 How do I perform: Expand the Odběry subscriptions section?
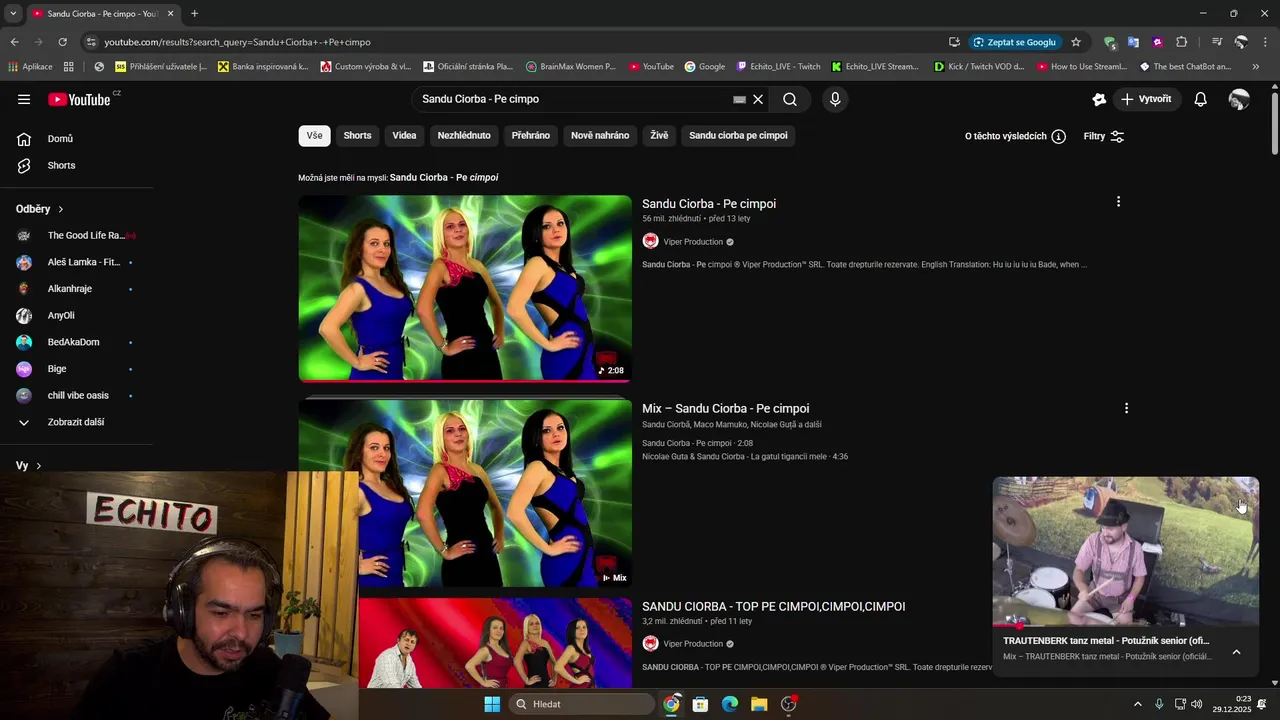(x=40, y=209)
